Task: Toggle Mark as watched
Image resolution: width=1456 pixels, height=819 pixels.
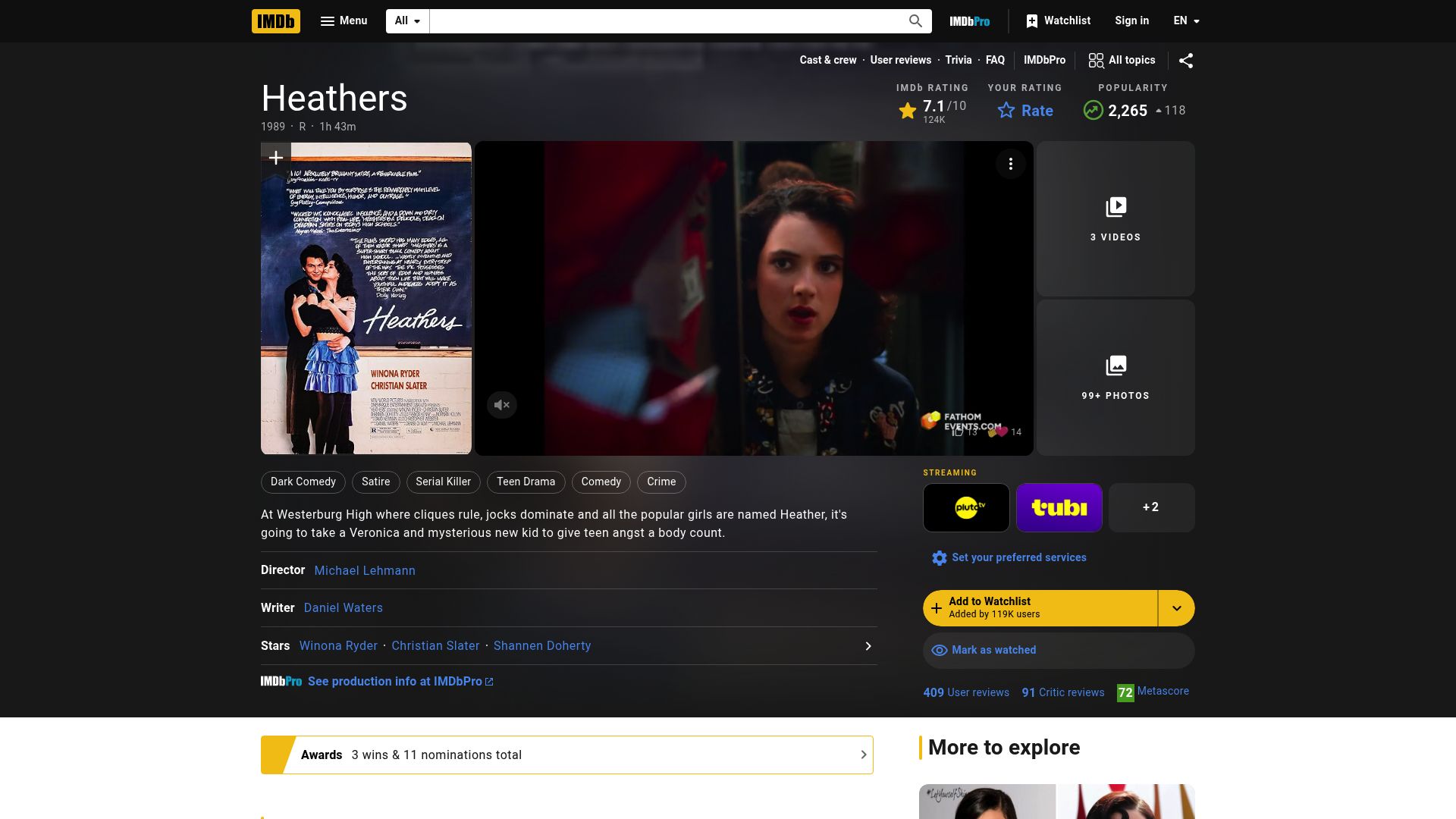Action: tap(1059, 651)
